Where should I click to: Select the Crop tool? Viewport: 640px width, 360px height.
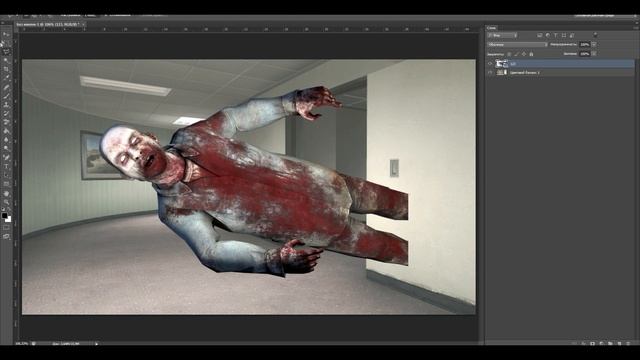[x=6, y=69]
